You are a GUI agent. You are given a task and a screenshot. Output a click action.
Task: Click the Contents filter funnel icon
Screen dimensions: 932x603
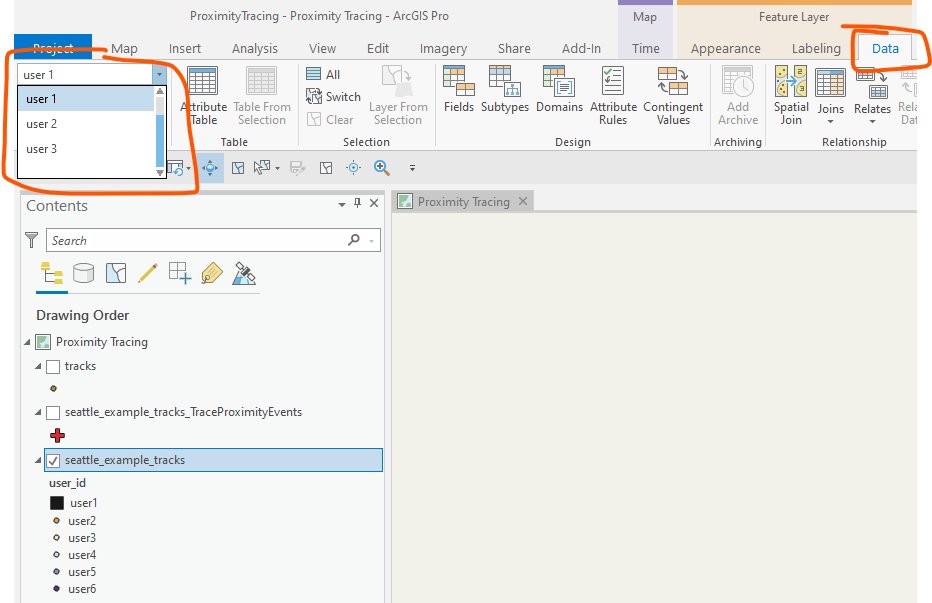[x=32, y=240]
